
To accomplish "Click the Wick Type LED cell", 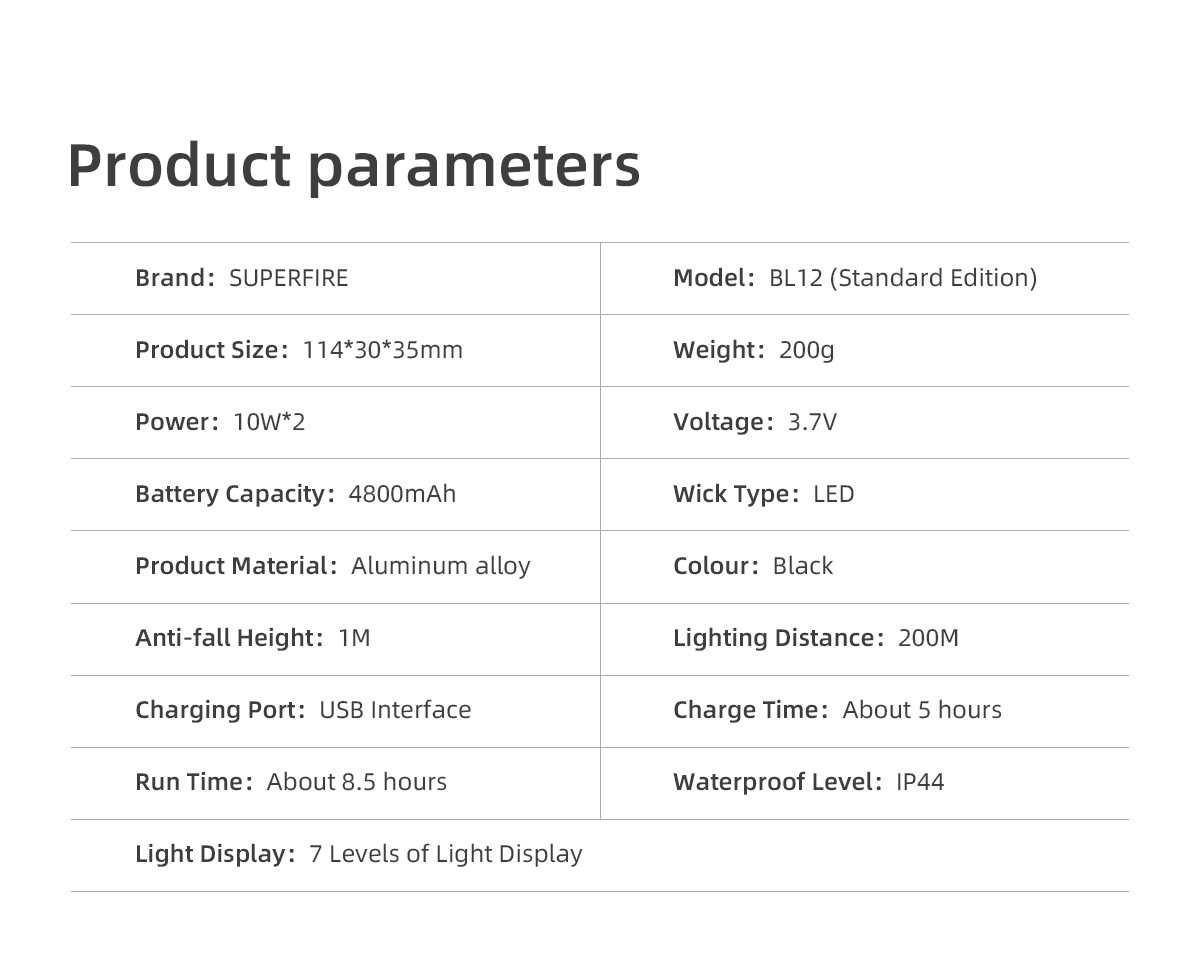I will pos(764,494).
